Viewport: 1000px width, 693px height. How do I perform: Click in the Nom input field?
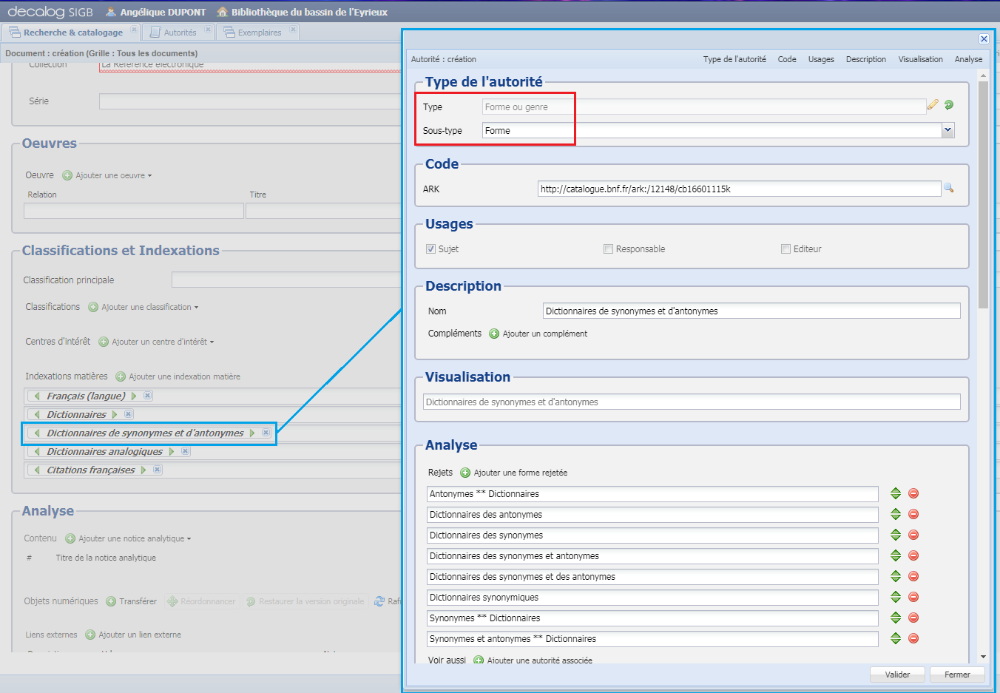click(x=750, y=311)
